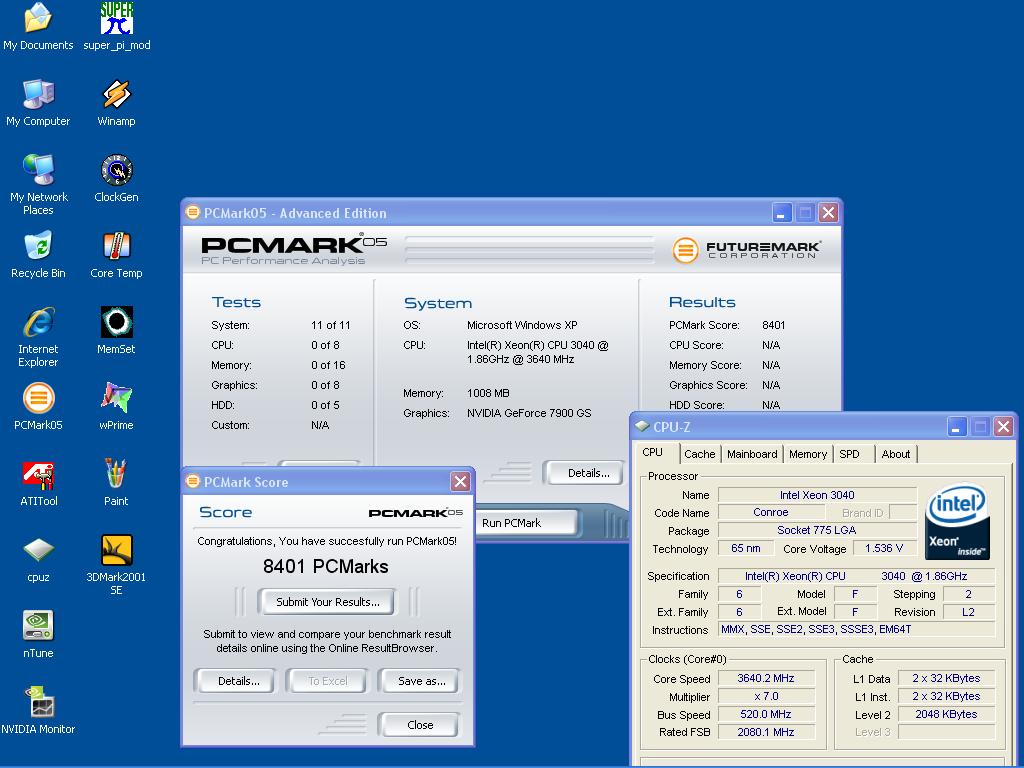Image resolution: width=1024 pixels, height=768 pixels.
Task: Open the Mainboard tab
Action: coord(752,454)
